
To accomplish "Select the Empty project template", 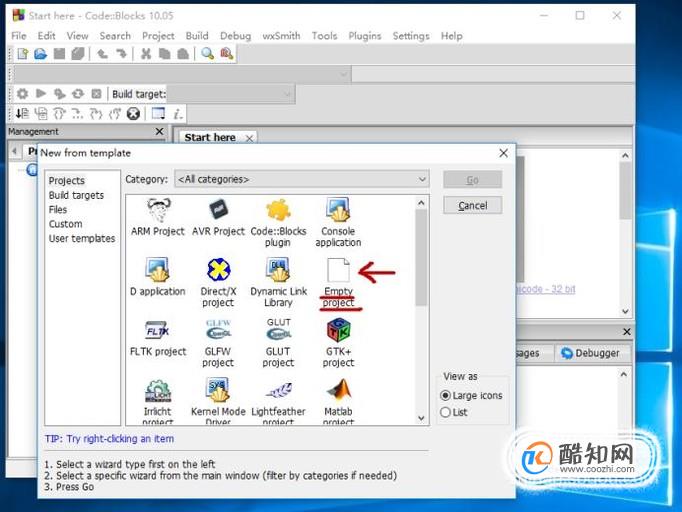I will 338,282.
